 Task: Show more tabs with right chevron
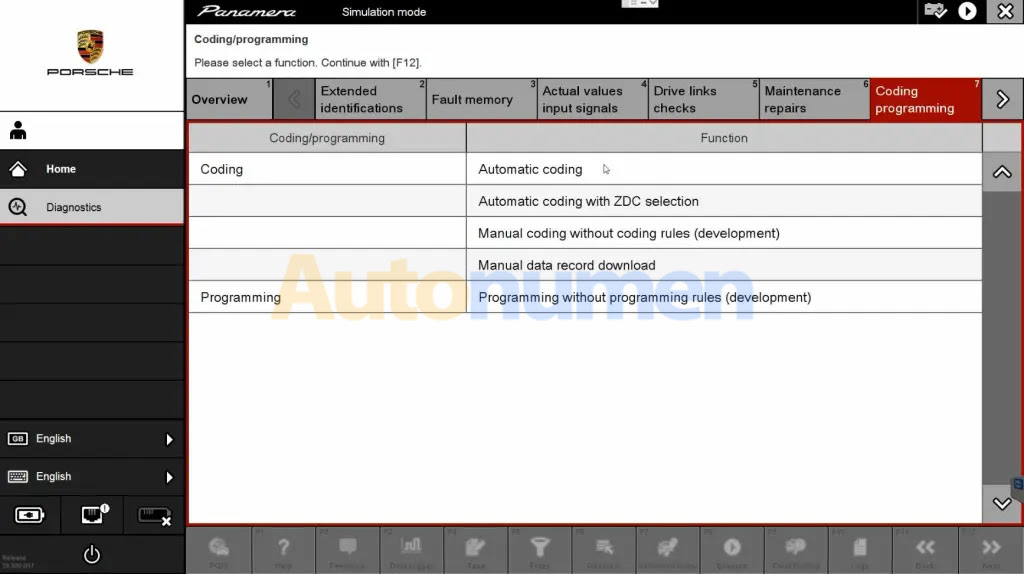point(1002,99)
